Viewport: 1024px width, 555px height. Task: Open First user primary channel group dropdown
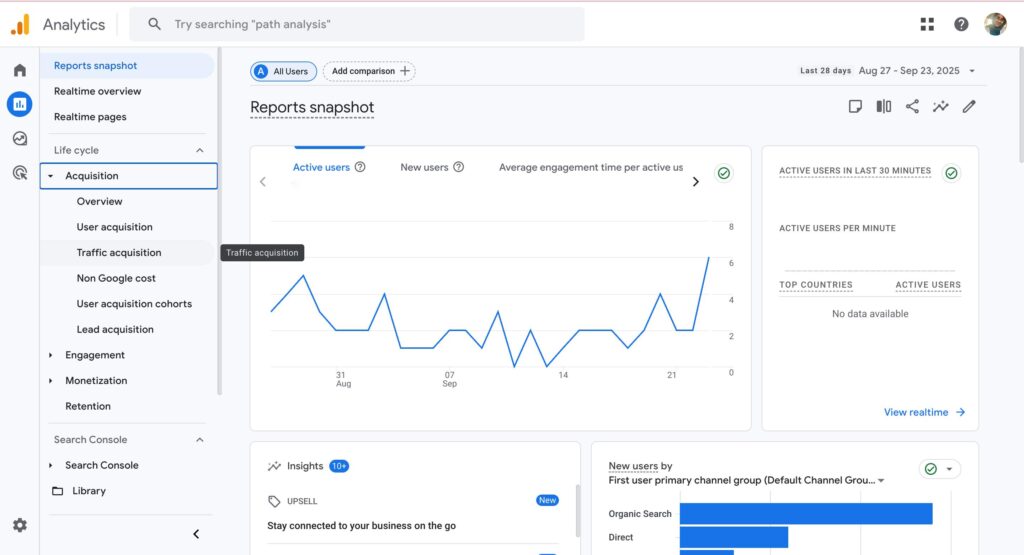[881, 481]
